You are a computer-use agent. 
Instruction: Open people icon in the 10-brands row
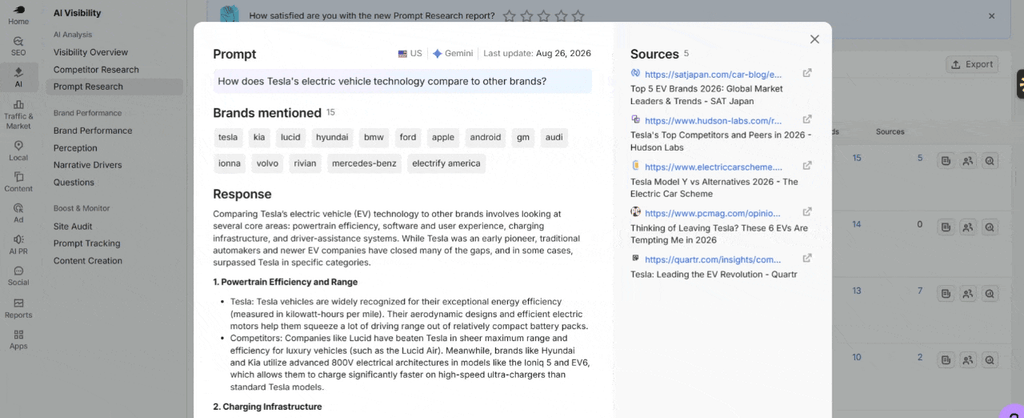968,359
